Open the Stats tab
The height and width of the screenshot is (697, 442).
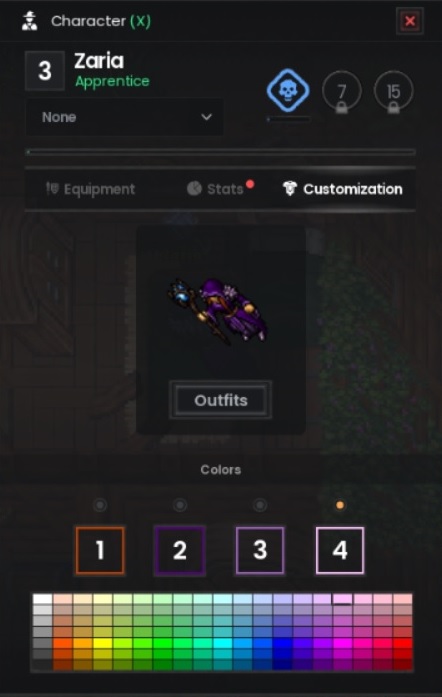[x=220, y=188]
